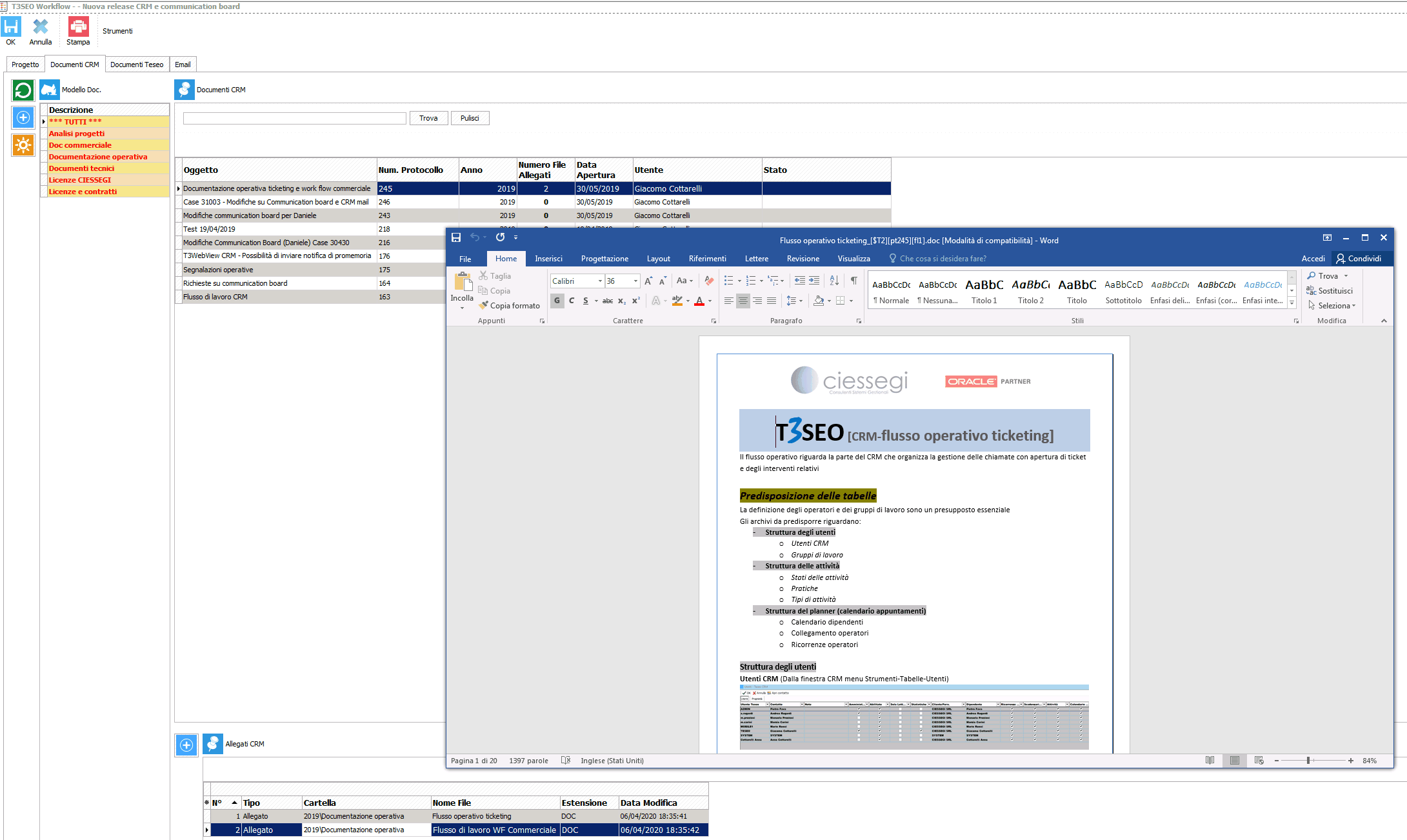Open the font size 36 dropdown
The height and width of the screenshot is (840, 1407).
click(x=635, y=281)
